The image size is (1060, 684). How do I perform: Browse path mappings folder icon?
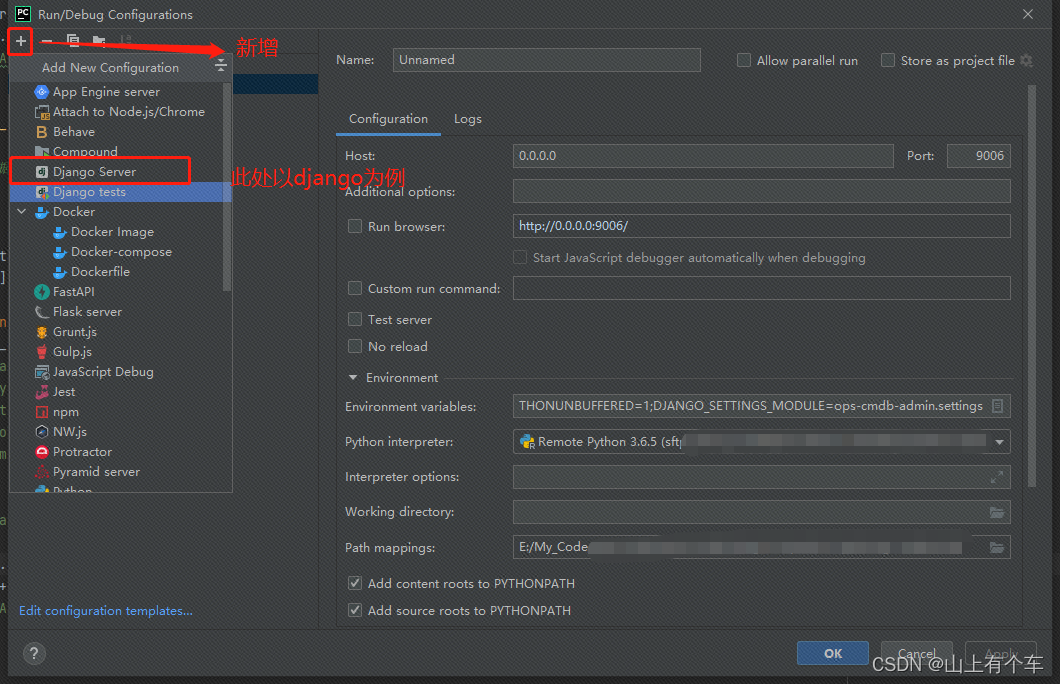(x=997, y=547)
